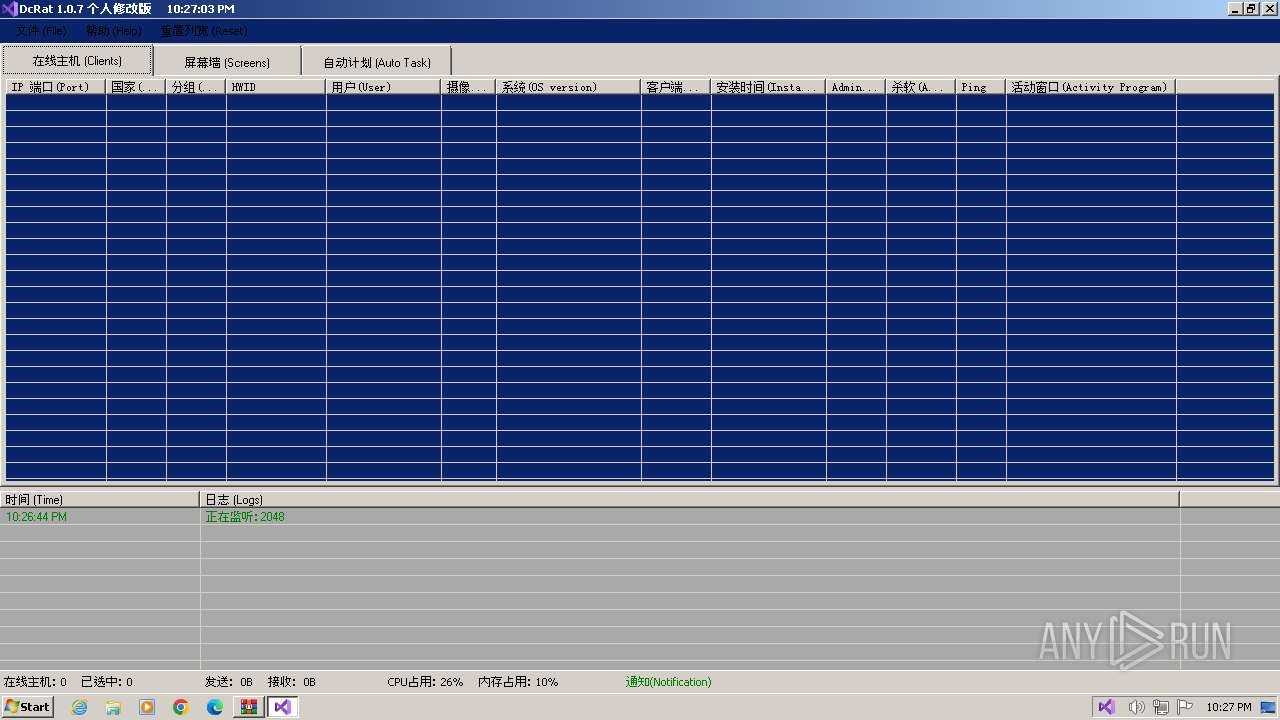The height and width of the screenshot is (720, 1280).
Task: Open the Windows Start button
Action: pyautogui.click(x=28, y=706)
